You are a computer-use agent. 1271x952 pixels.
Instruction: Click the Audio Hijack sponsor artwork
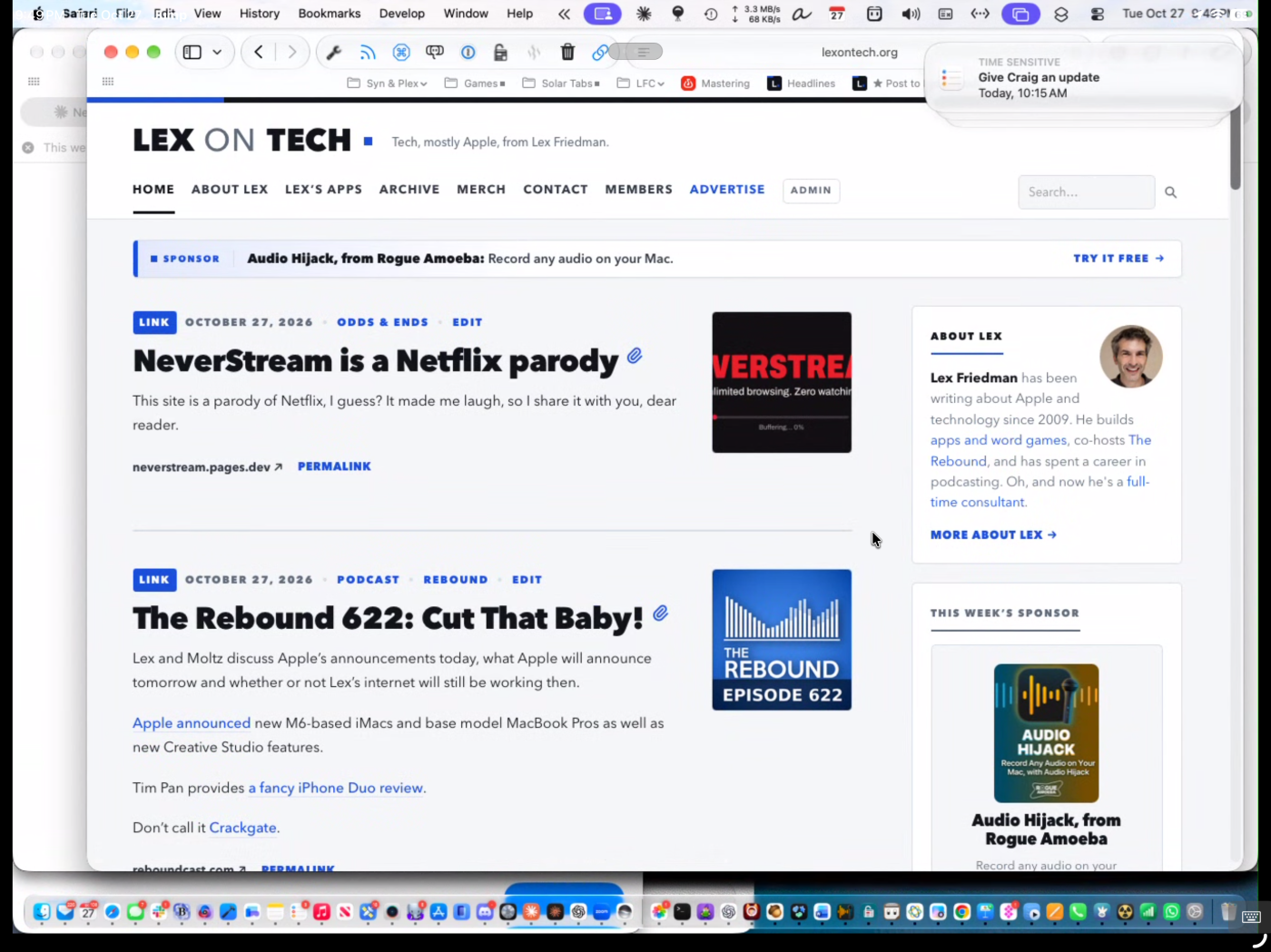1046,733
